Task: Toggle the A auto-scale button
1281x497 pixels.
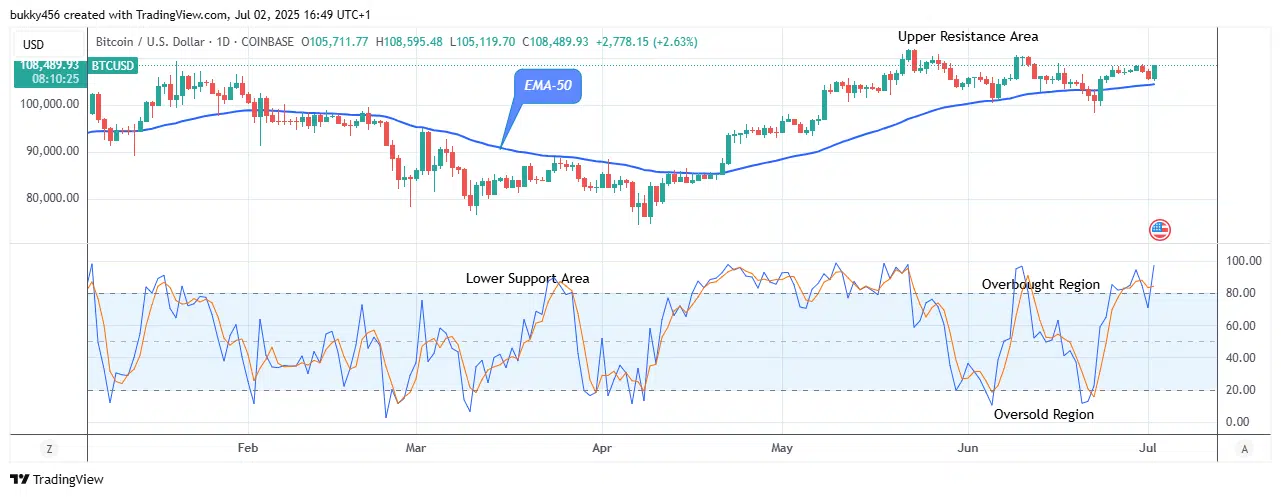Action: point(1243,449)
